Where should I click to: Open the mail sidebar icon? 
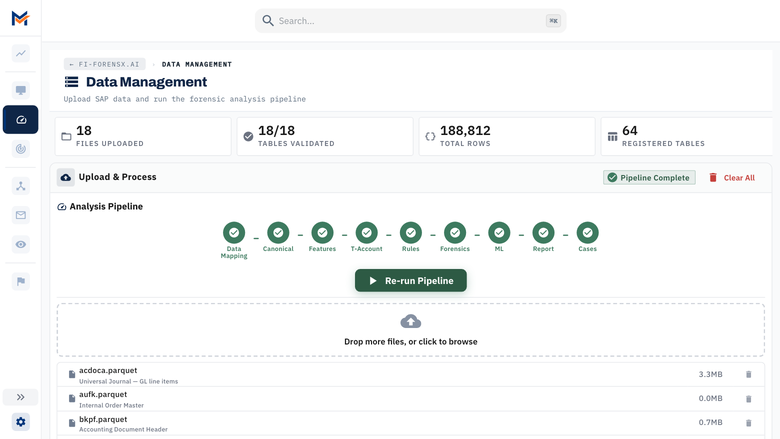[x=20, y=215]
